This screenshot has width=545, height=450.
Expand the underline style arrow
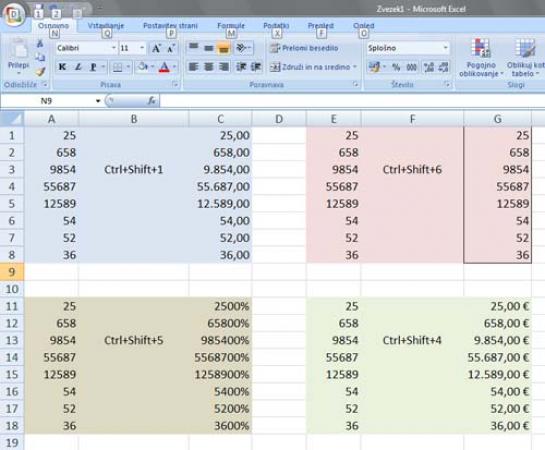103,67
